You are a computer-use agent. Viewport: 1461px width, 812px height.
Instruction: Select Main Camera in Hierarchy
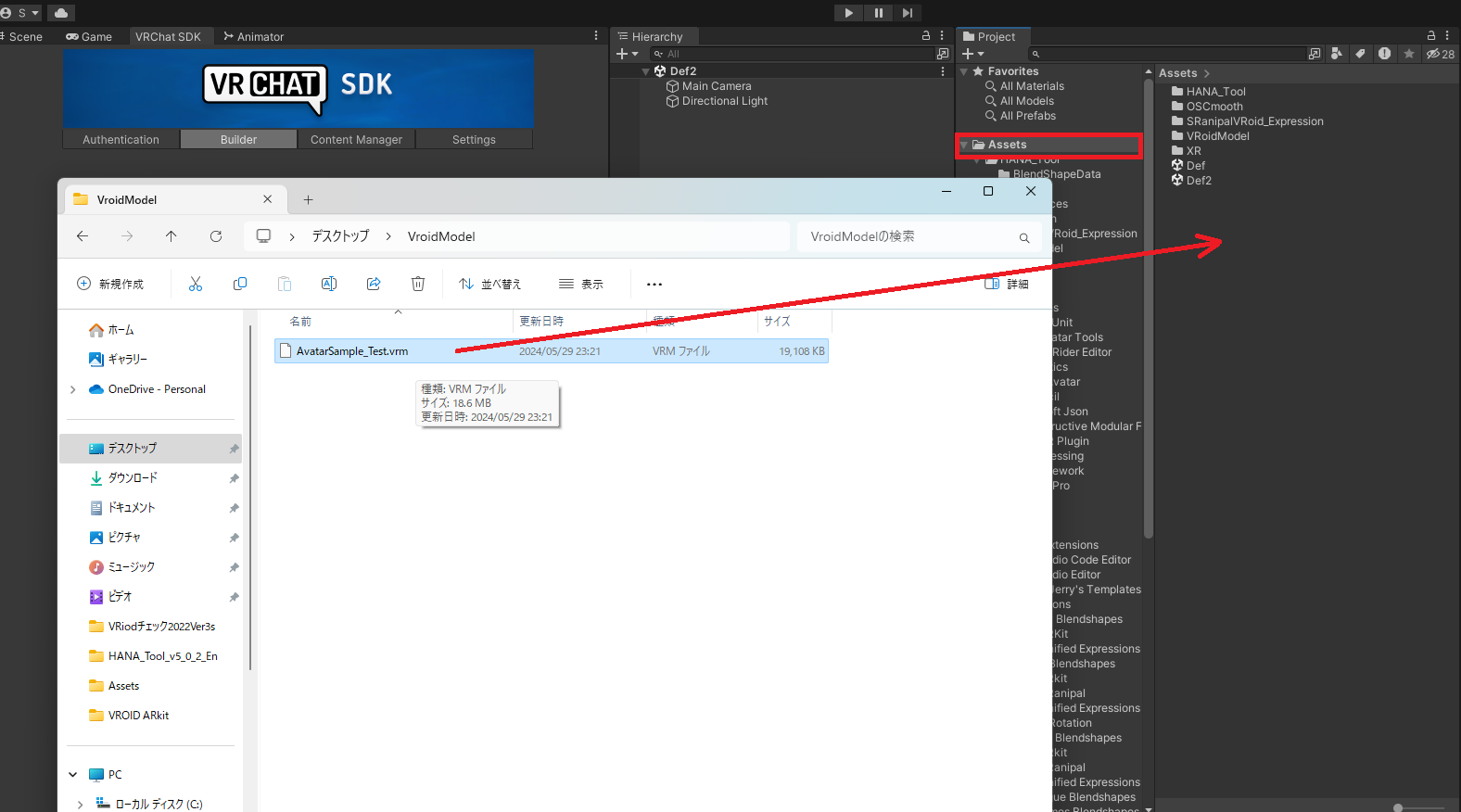709,86
